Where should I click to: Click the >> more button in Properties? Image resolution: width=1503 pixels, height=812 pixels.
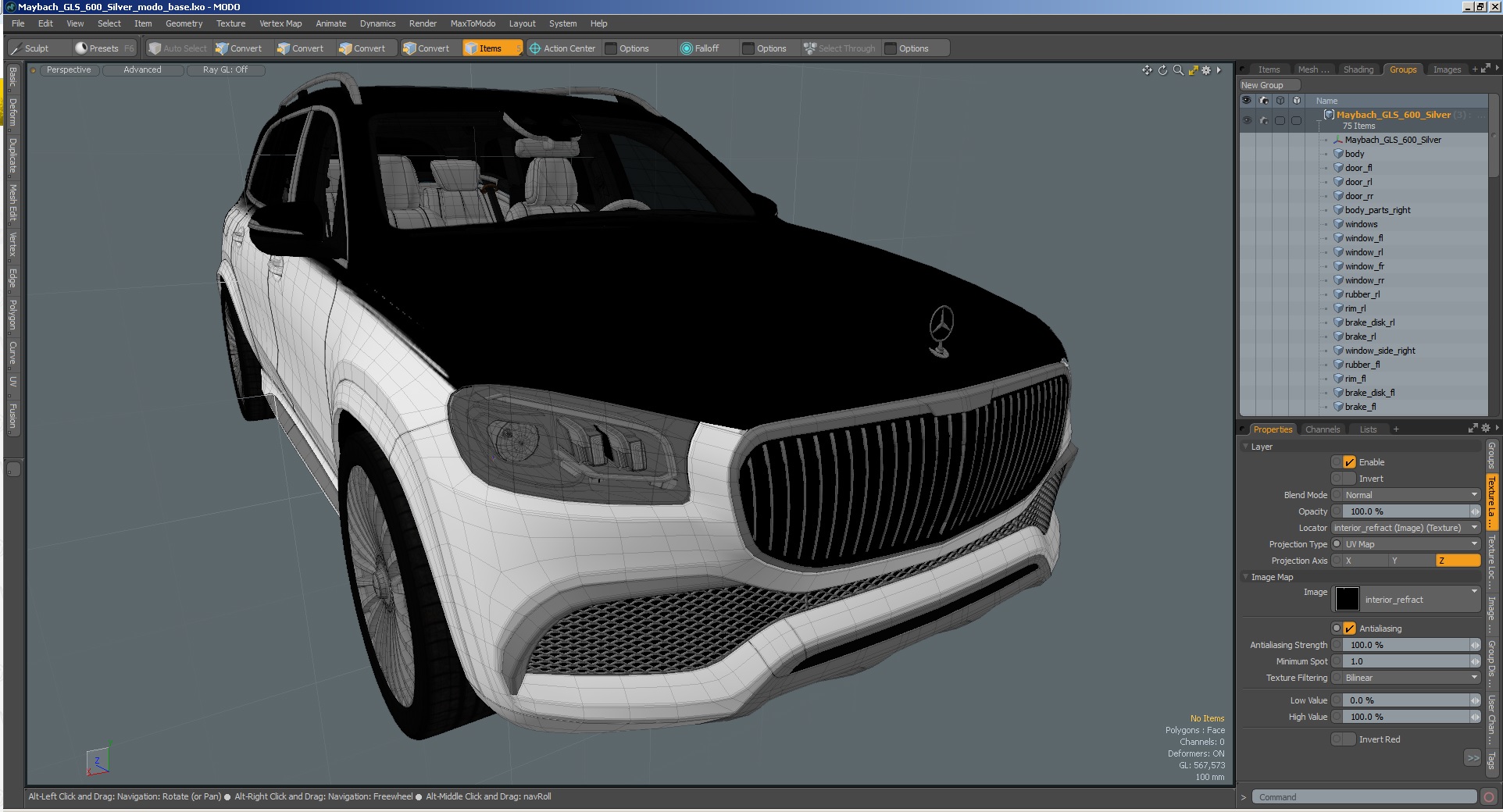(1473, 757)
